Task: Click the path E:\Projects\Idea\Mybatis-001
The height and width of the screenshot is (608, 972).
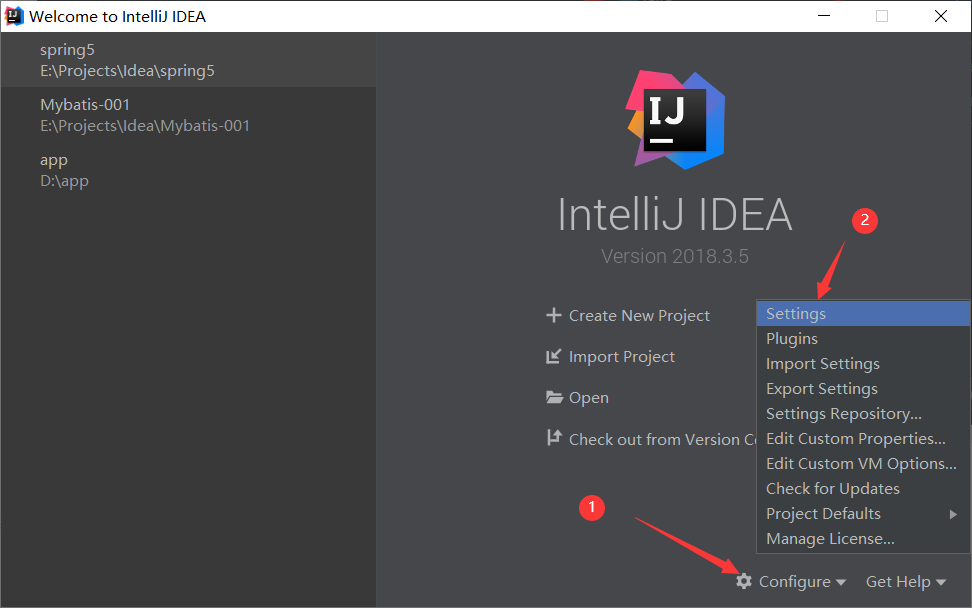Action: pos(145,126)
